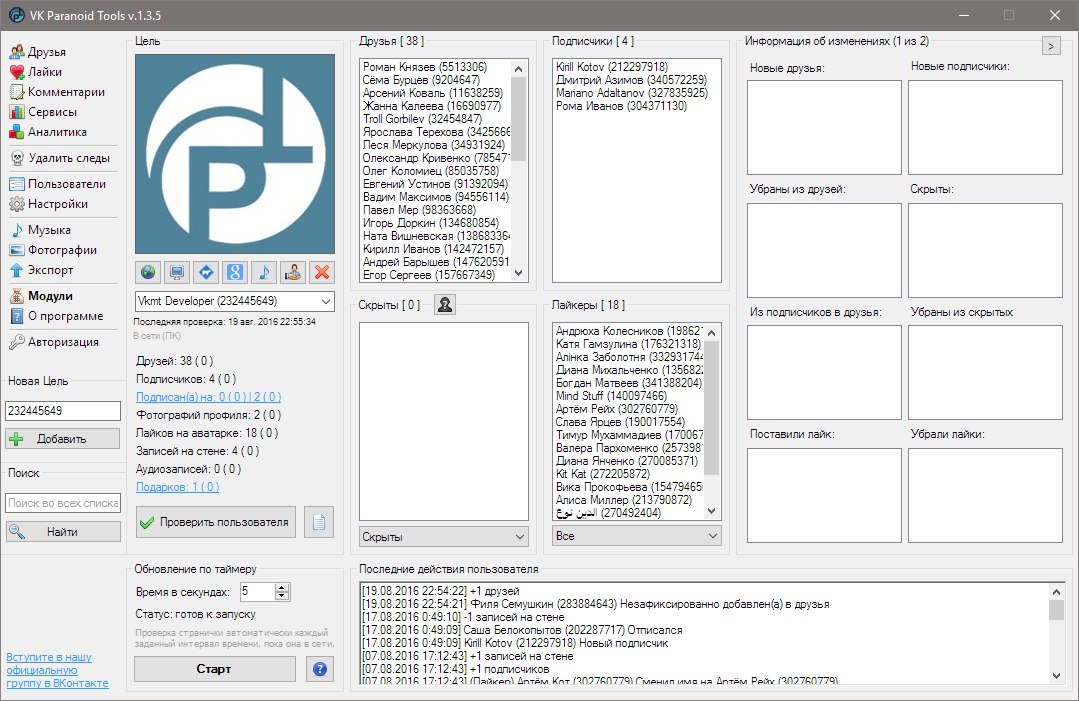This screenshot has width=1079, height=701.
Task: Click the silhouette icon next to Скрыты
Action: (445, 305)
